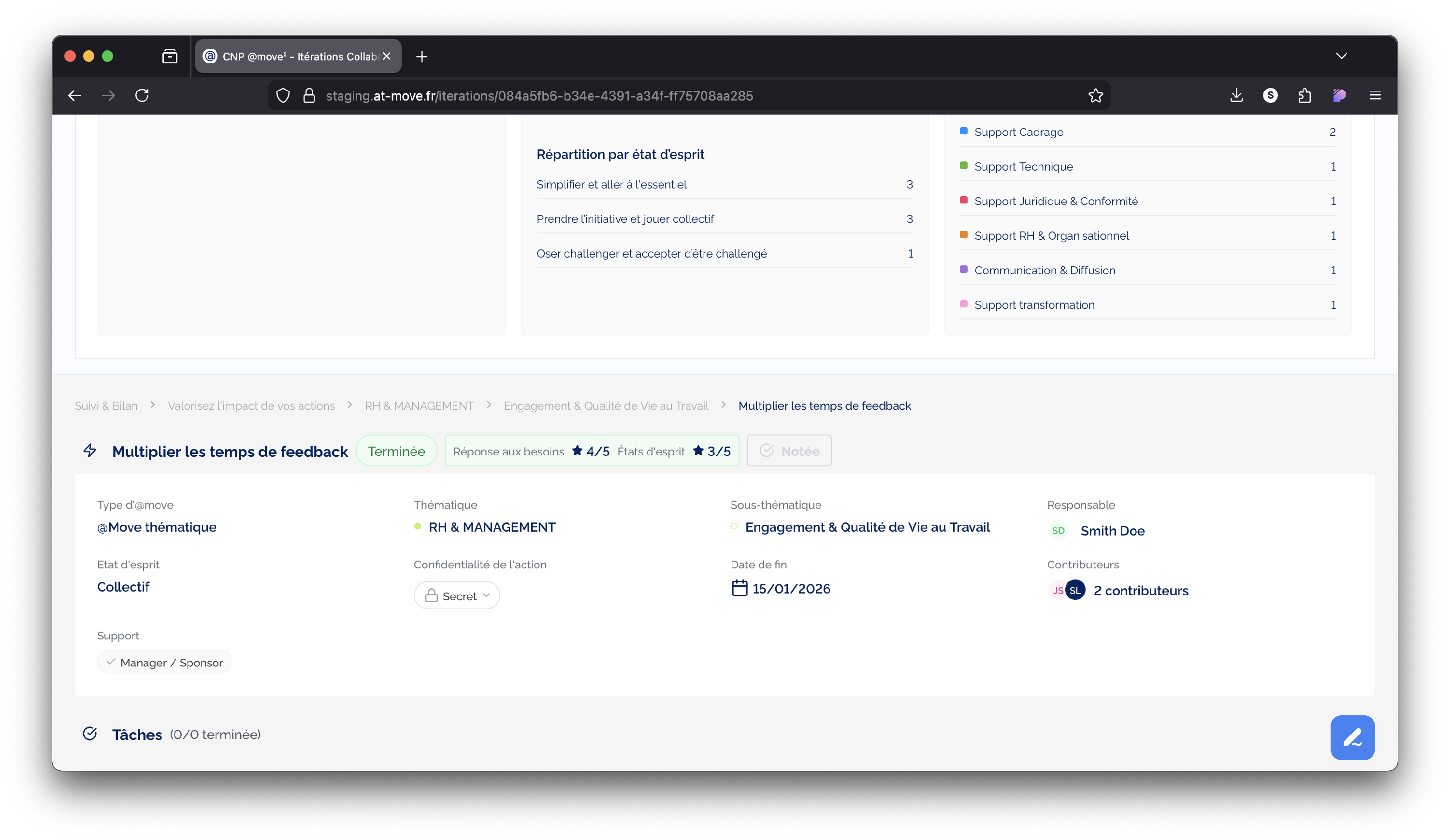Click the blue Support Cadrage color square
The image size is (1450, 840).
coord(963,131)
